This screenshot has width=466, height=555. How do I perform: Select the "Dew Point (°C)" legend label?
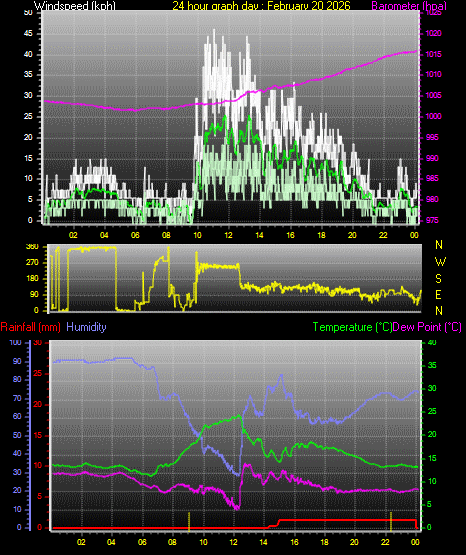click(x=427, y=327)
